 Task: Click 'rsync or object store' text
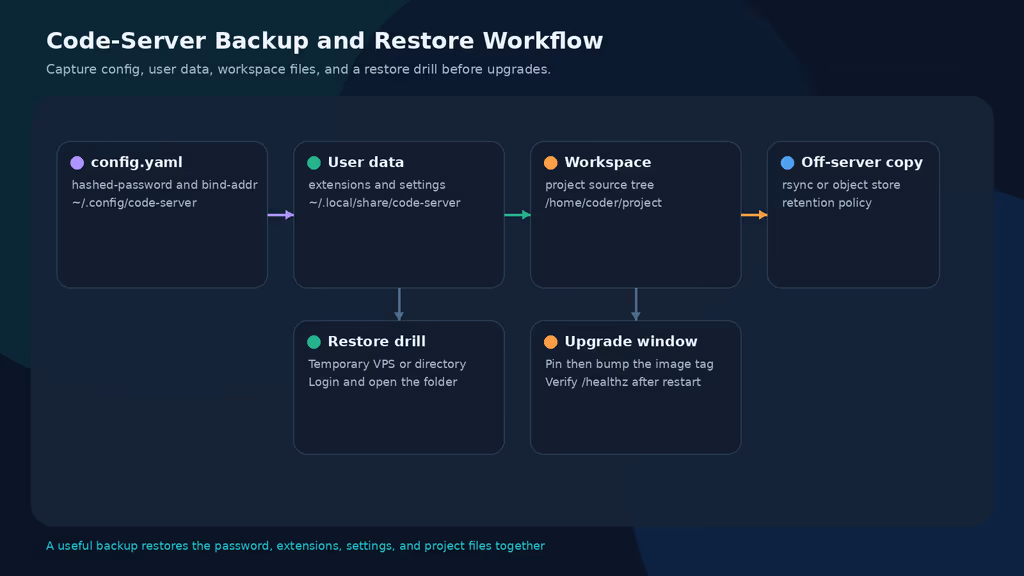click(841, 185)
